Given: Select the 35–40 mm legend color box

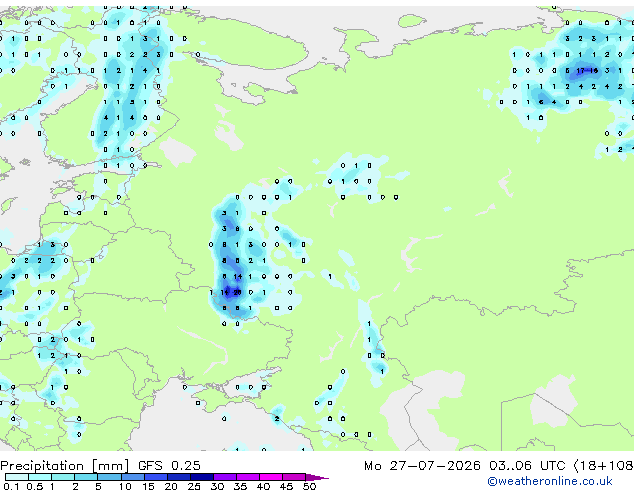Looking at the screenshot, I should coord(247,477).
